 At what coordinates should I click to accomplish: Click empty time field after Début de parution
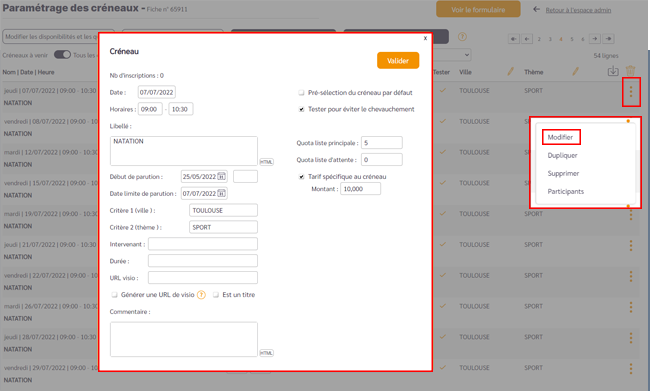pos(245,177)
